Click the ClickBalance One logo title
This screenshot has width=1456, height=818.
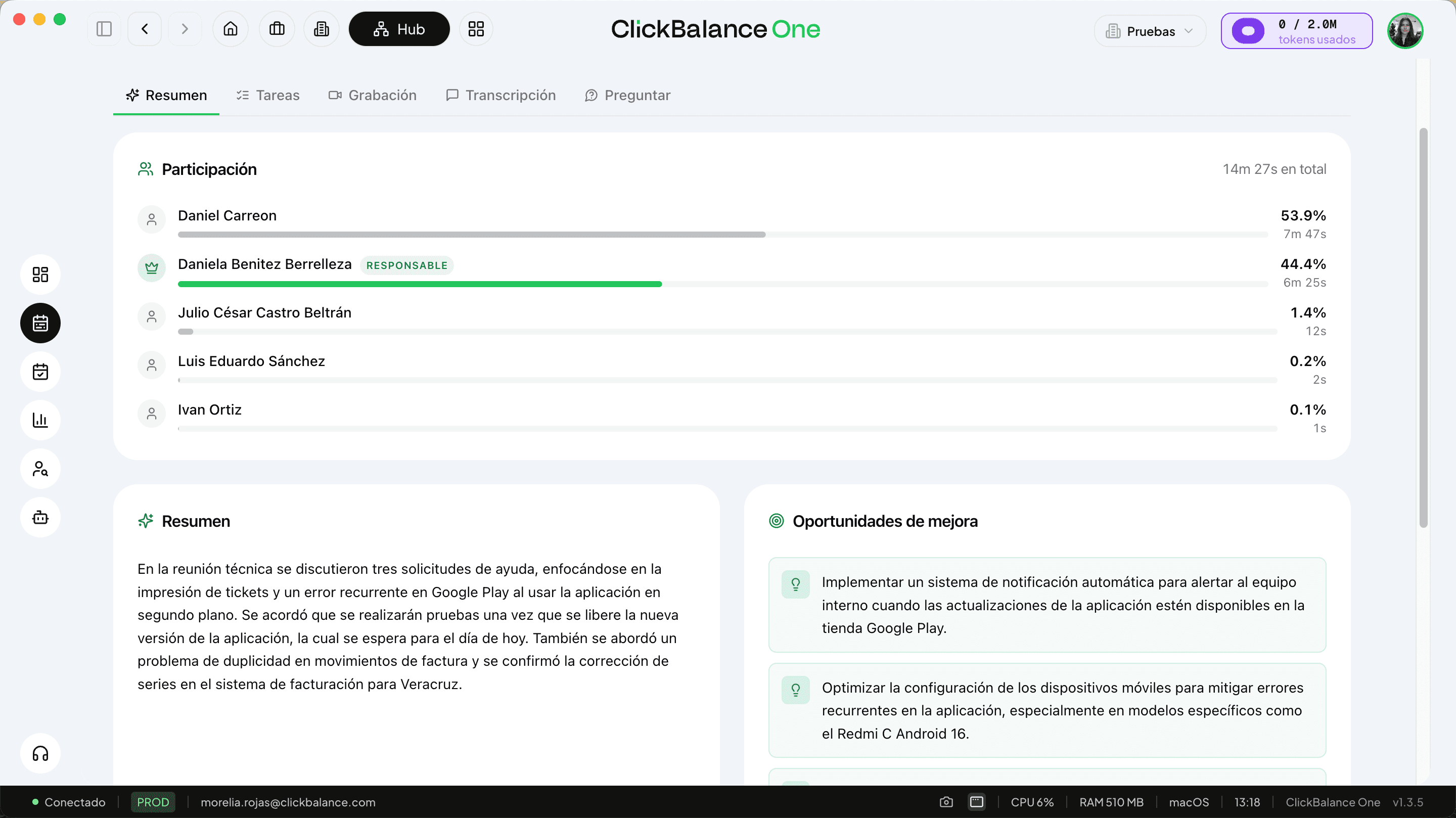coord(715,29)
